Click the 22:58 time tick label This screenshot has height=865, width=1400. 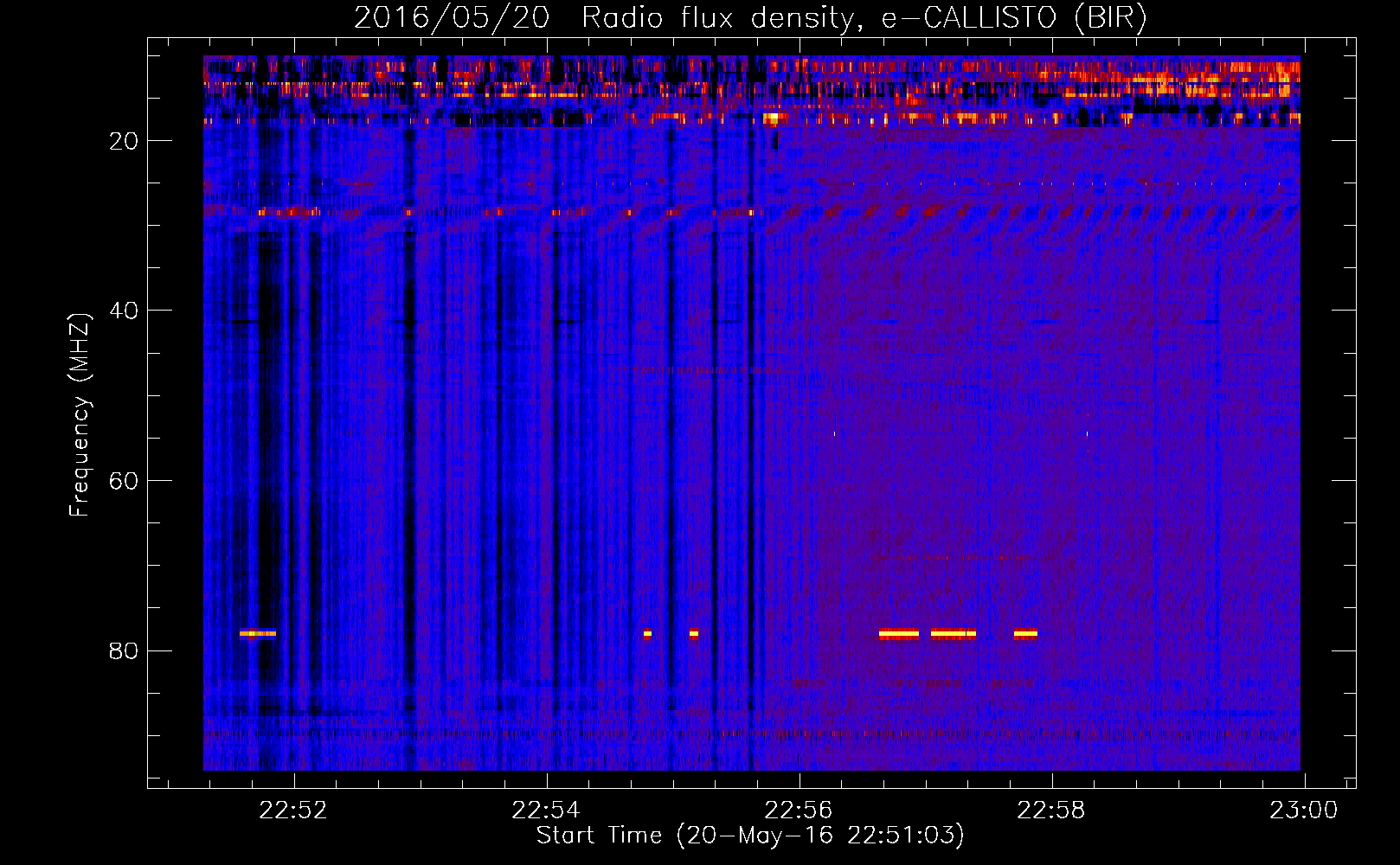click(1051, 811)
